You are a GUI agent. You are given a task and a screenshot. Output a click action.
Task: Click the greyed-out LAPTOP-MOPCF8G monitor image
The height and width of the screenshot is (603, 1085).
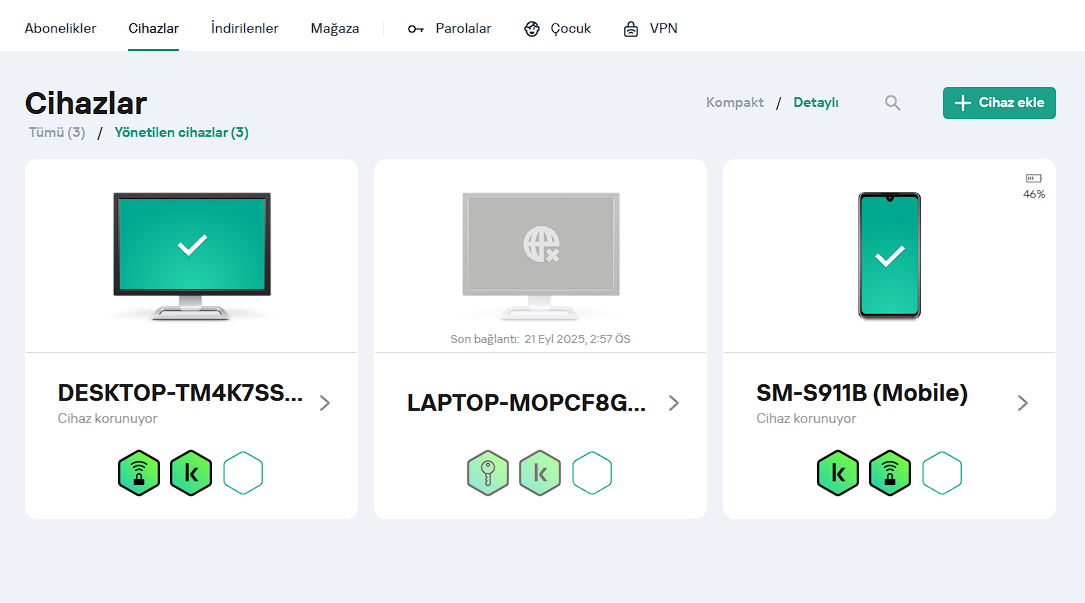pos(541,255)
